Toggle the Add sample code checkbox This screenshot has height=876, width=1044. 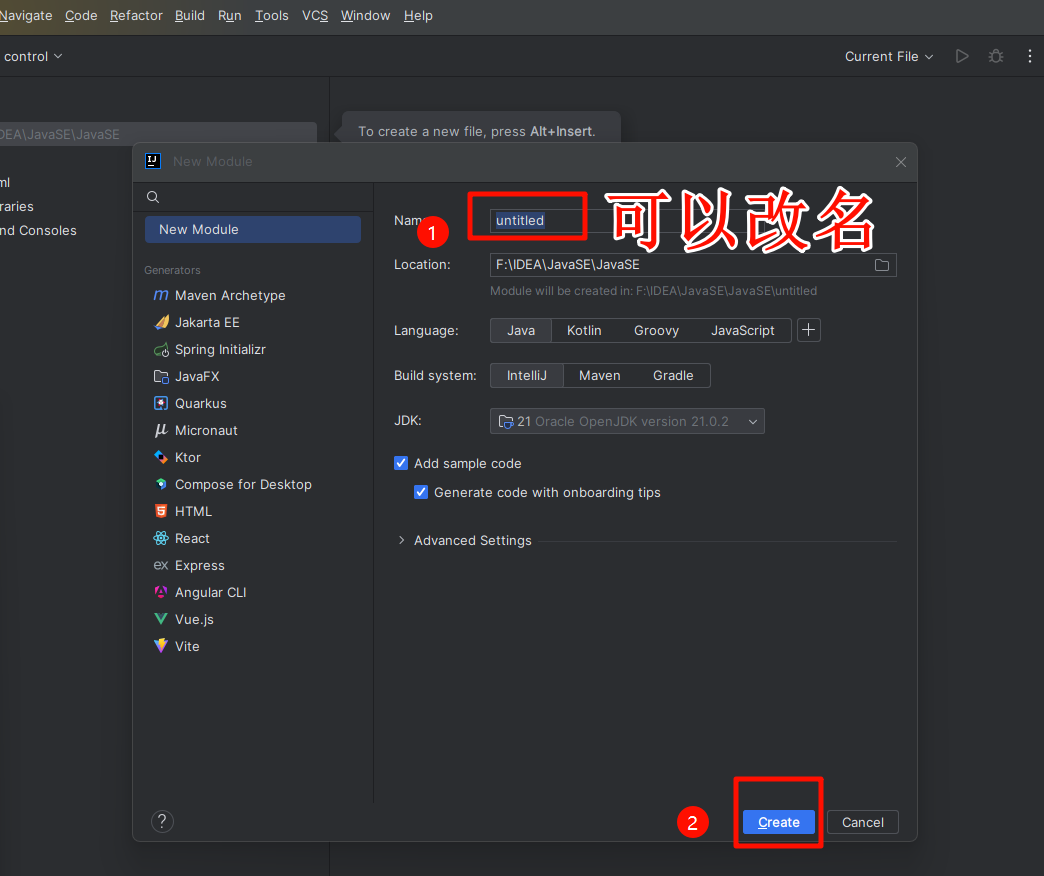[401, 463]
